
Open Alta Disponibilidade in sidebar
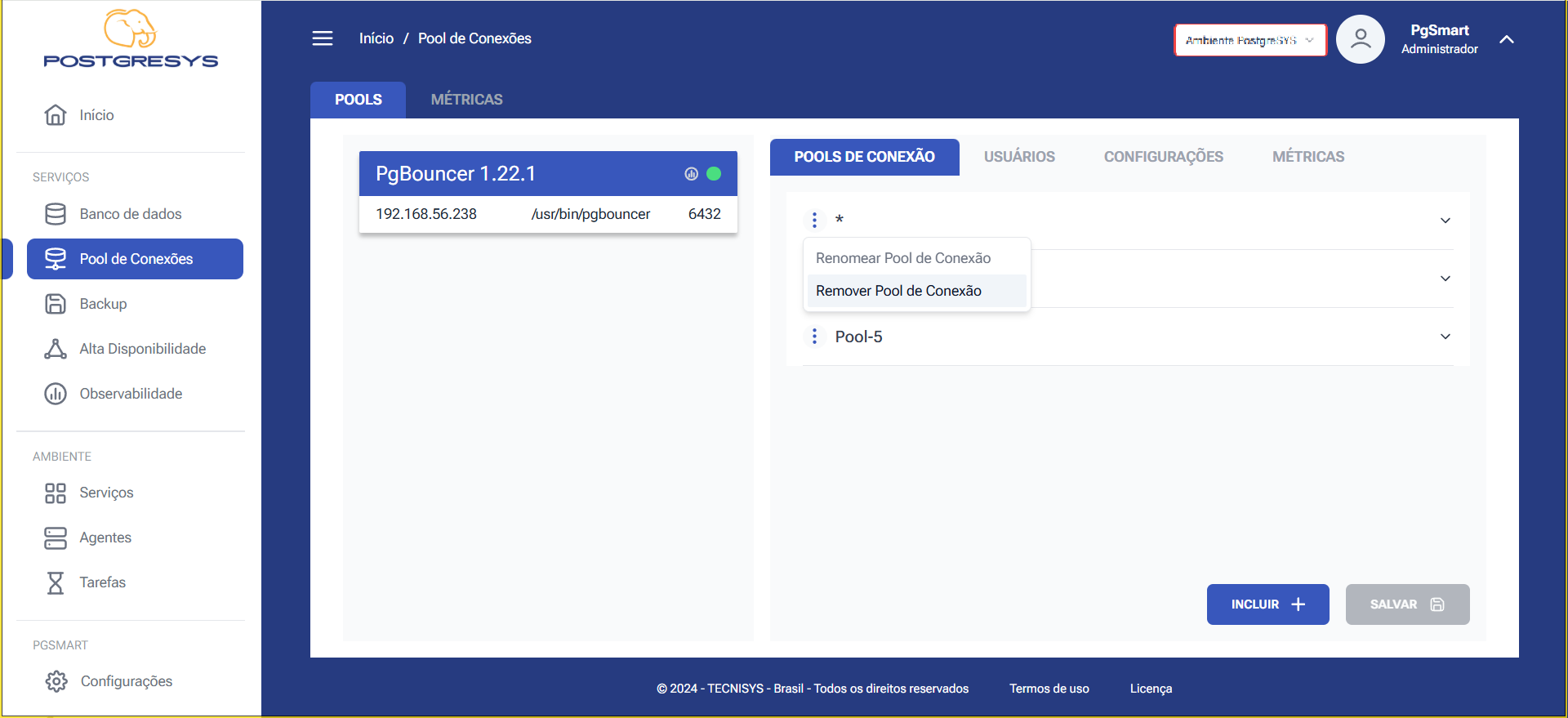pyautogui.click(x=135, y=349)
